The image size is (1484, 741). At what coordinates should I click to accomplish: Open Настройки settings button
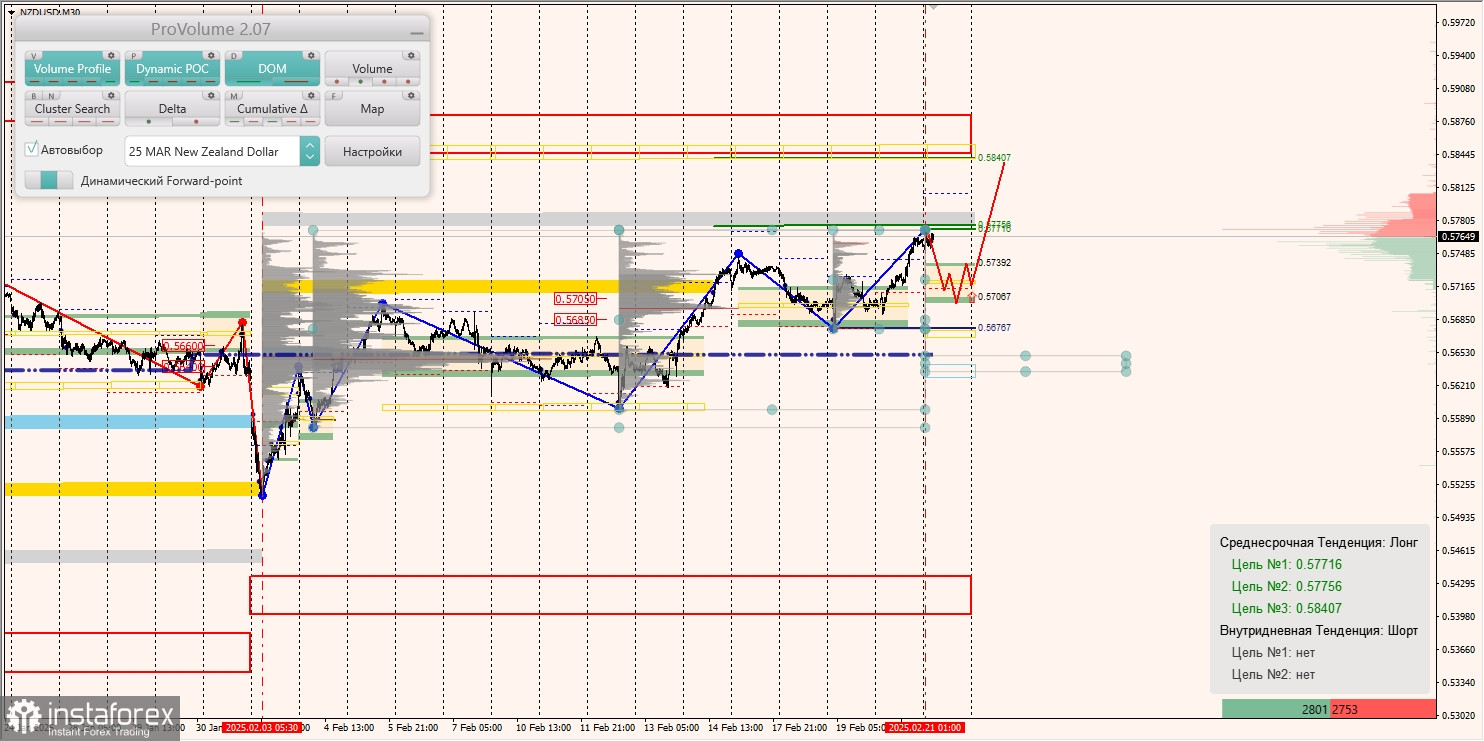(372, 151)
